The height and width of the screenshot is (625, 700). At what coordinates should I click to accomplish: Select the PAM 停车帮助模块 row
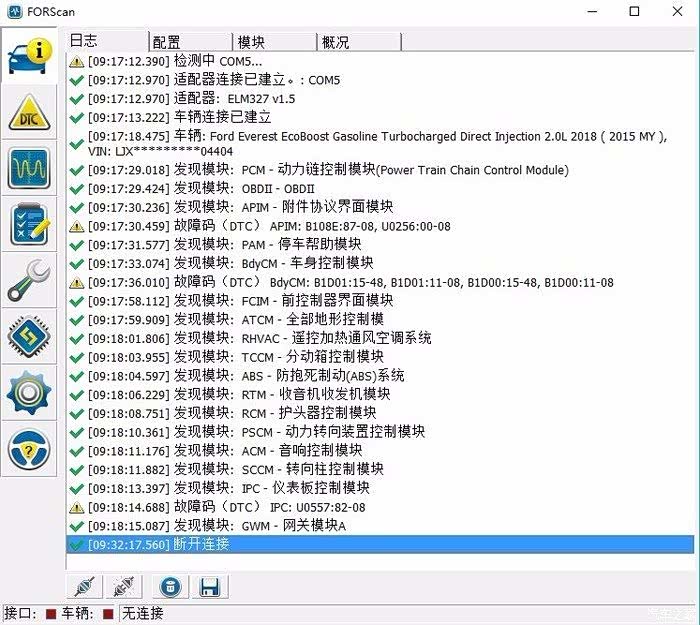tap(380, 245)
